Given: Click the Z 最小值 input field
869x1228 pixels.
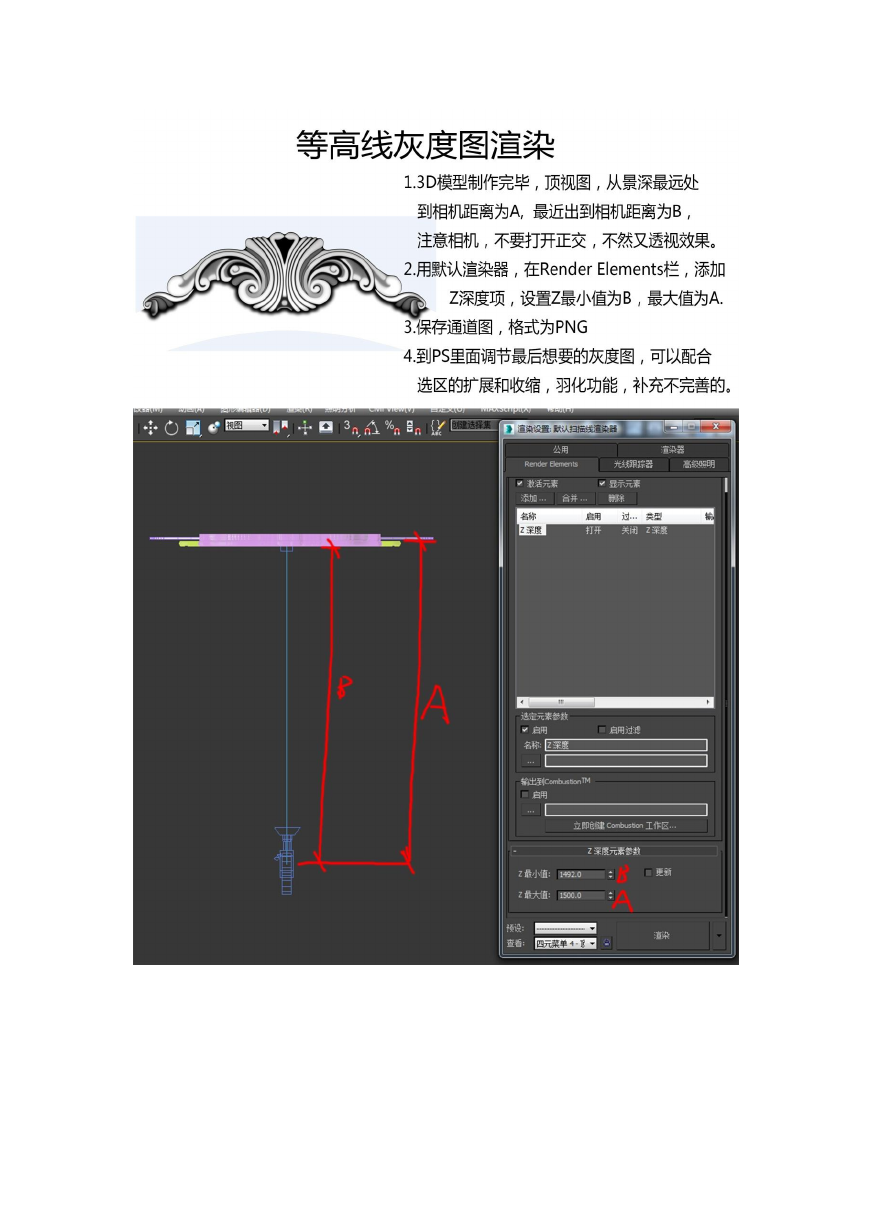Looking at the screenshot, I should (x=581, y=874).
